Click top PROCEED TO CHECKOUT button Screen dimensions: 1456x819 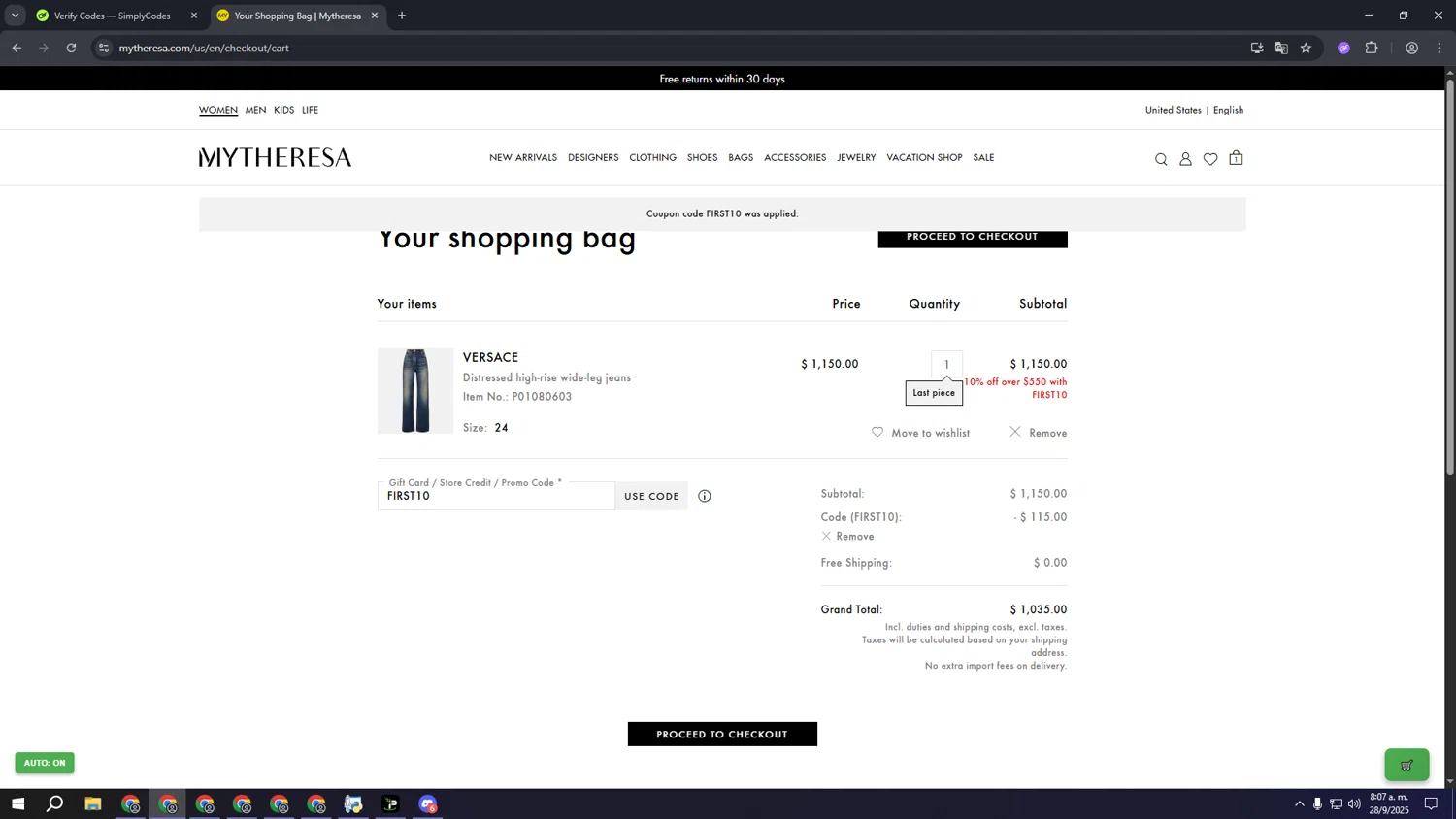click(973, 239)
